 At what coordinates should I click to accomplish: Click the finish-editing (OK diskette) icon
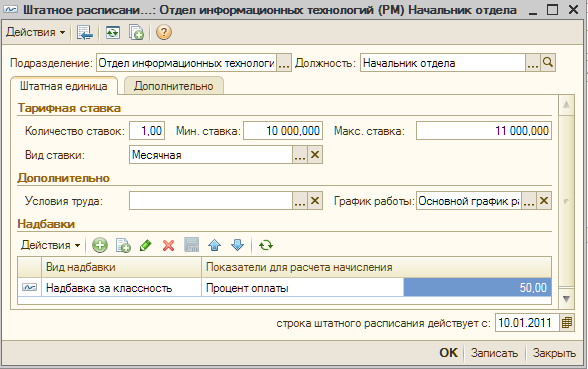coord(192,246)
